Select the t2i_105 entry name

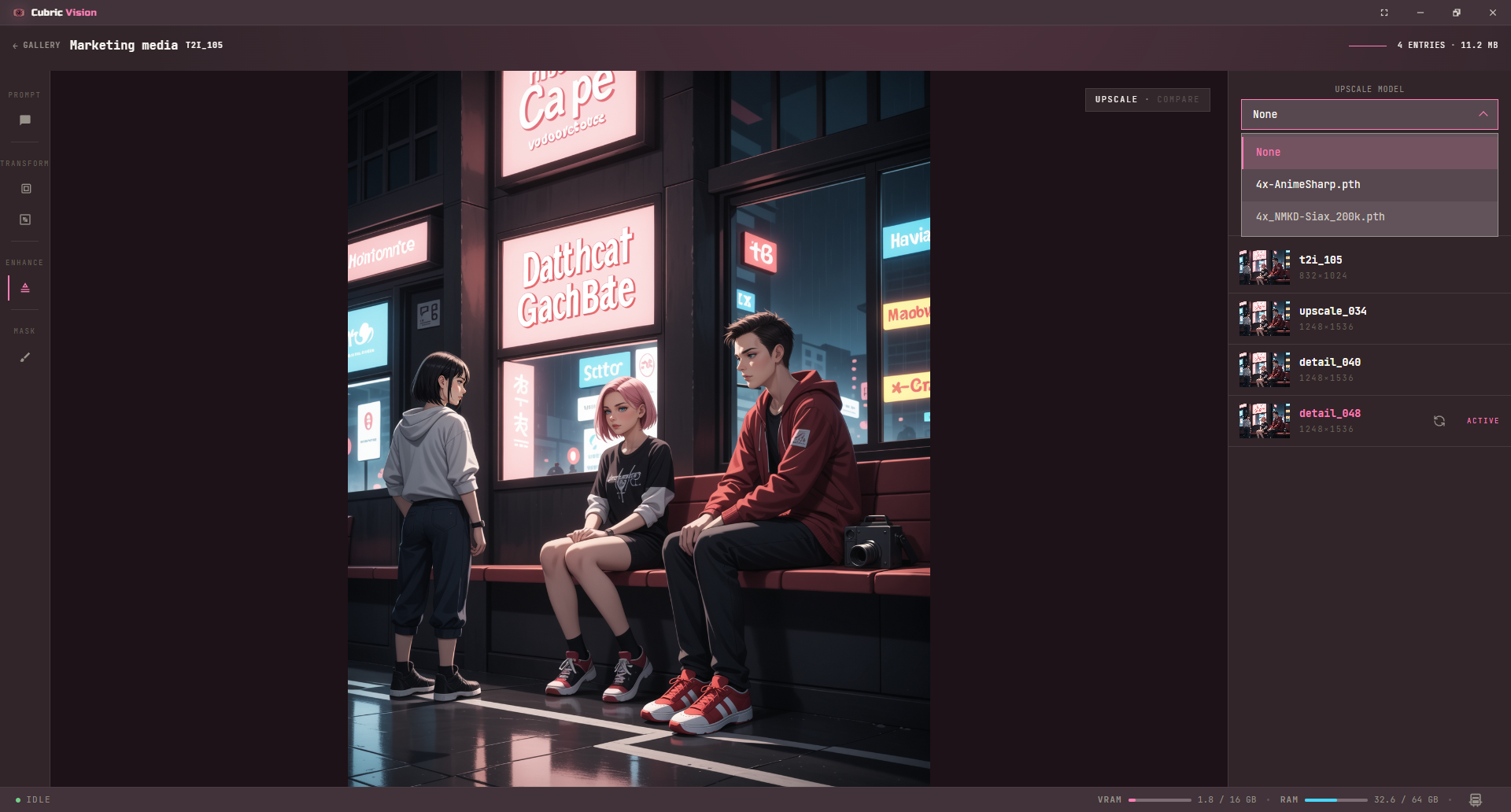click(x=1321, y=260)
